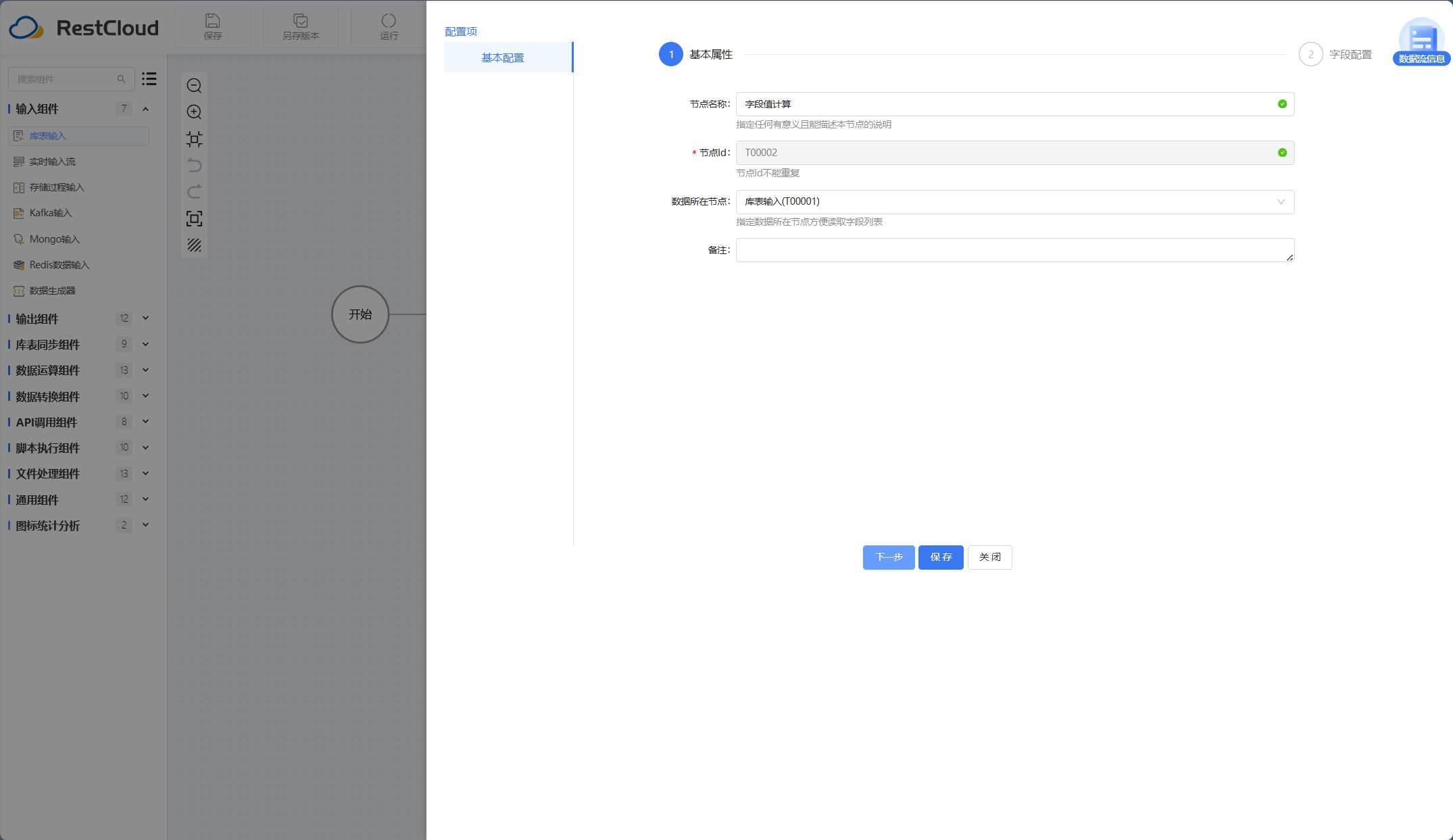This screenshot has height=840, width=1453.
Task: Click the zoom out canvas icon
Action: (194, 86)
